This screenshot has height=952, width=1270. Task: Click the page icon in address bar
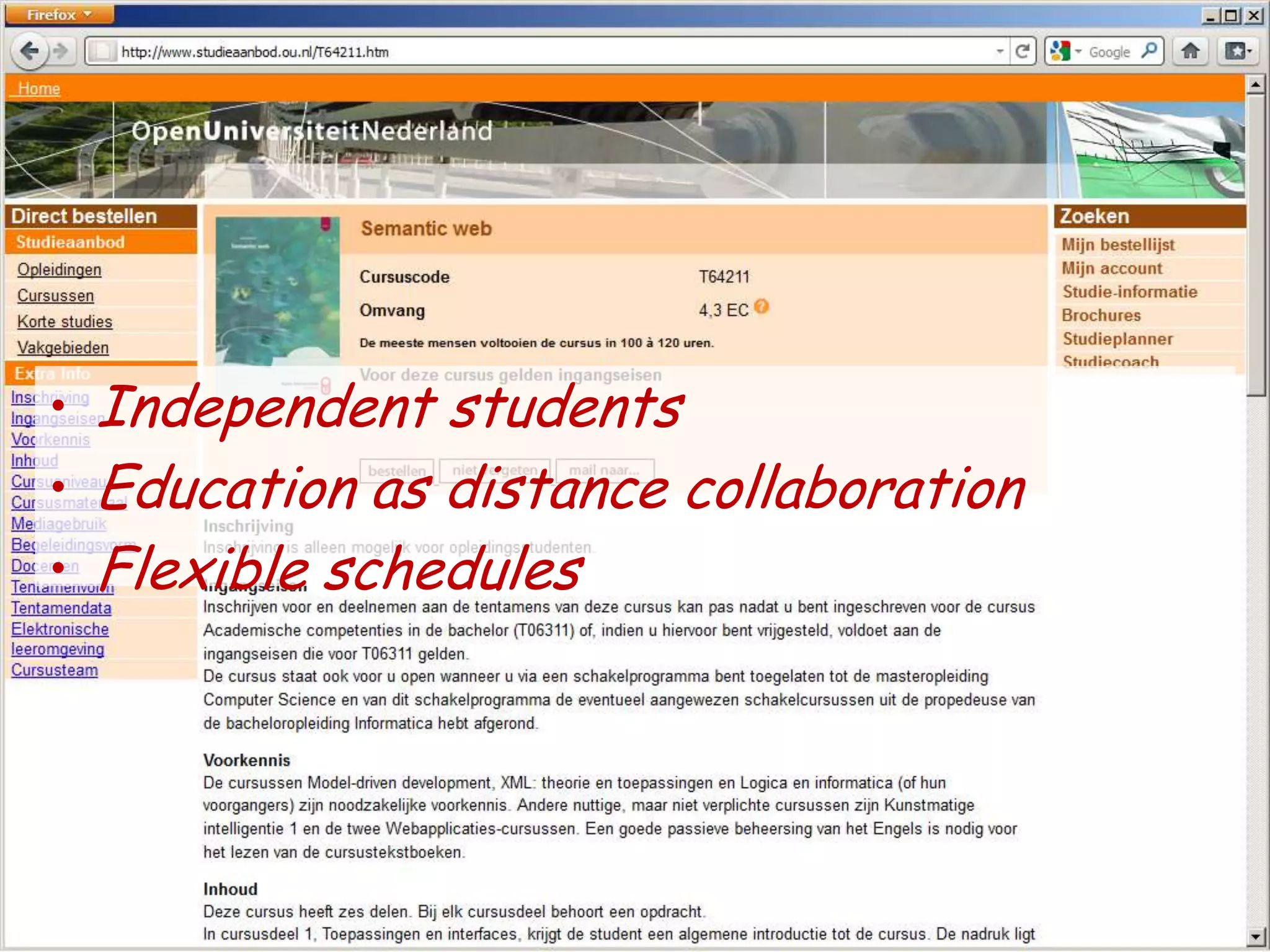coord(103,51)
